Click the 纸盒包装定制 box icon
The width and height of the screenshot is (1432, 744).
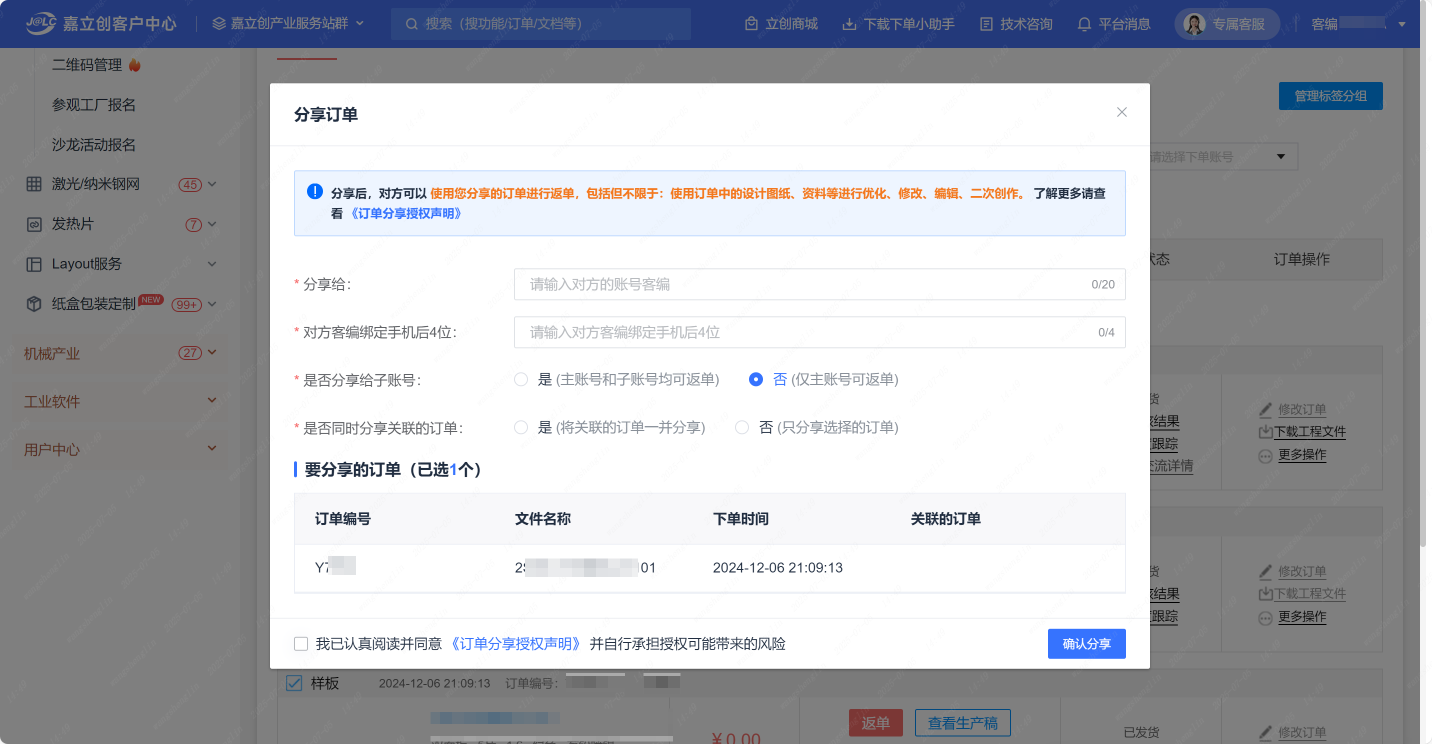click(33, 304)
